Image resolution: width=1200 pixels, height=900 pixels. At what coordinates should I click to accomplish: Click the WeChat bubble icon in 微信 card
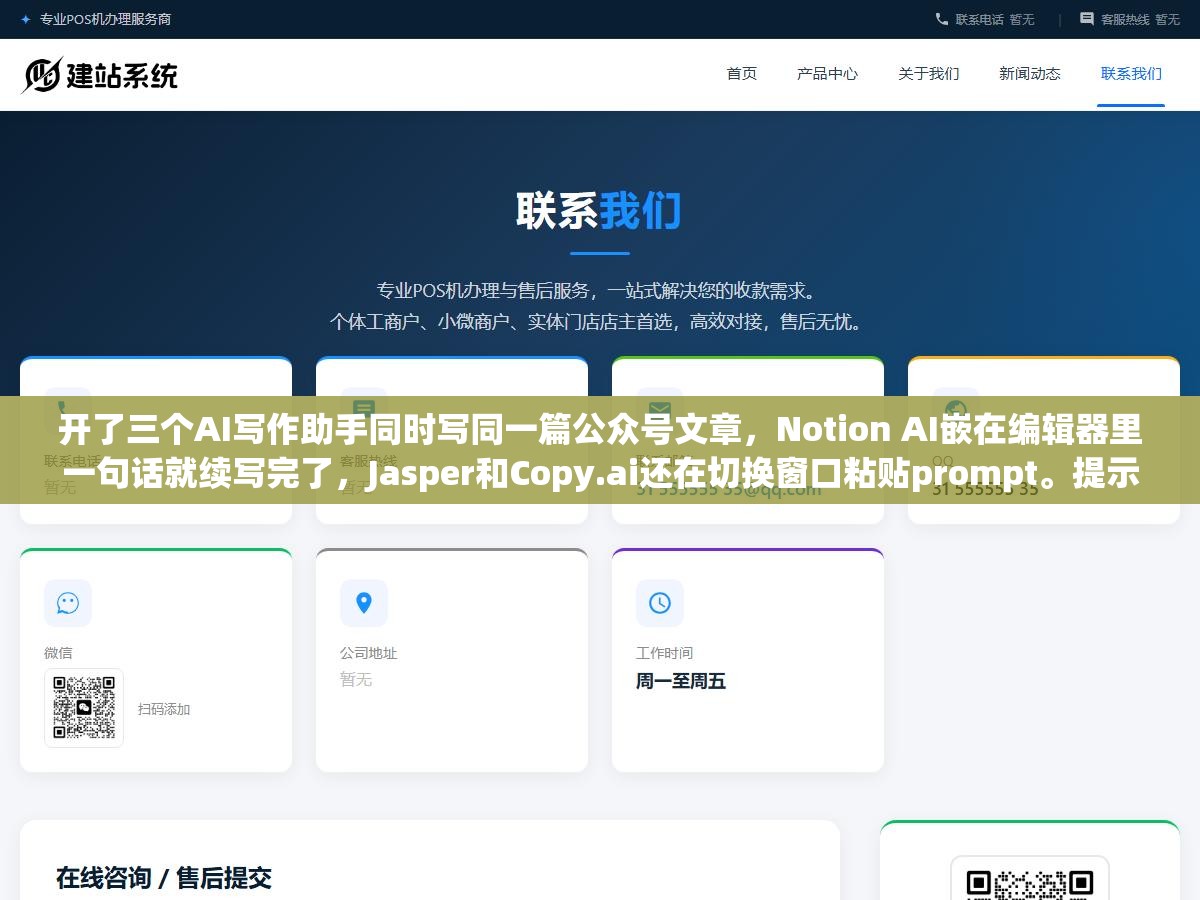click(68, 603)
